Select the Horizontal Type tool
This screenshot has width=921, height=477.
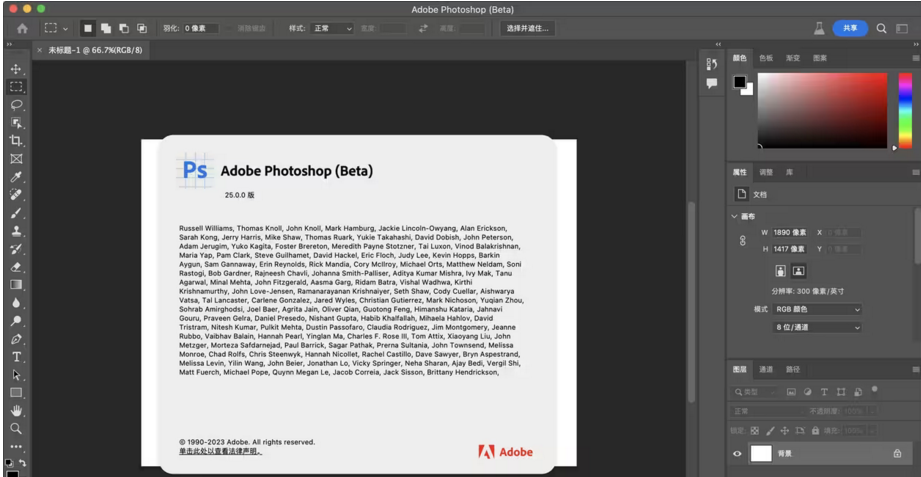coord(16,357)
